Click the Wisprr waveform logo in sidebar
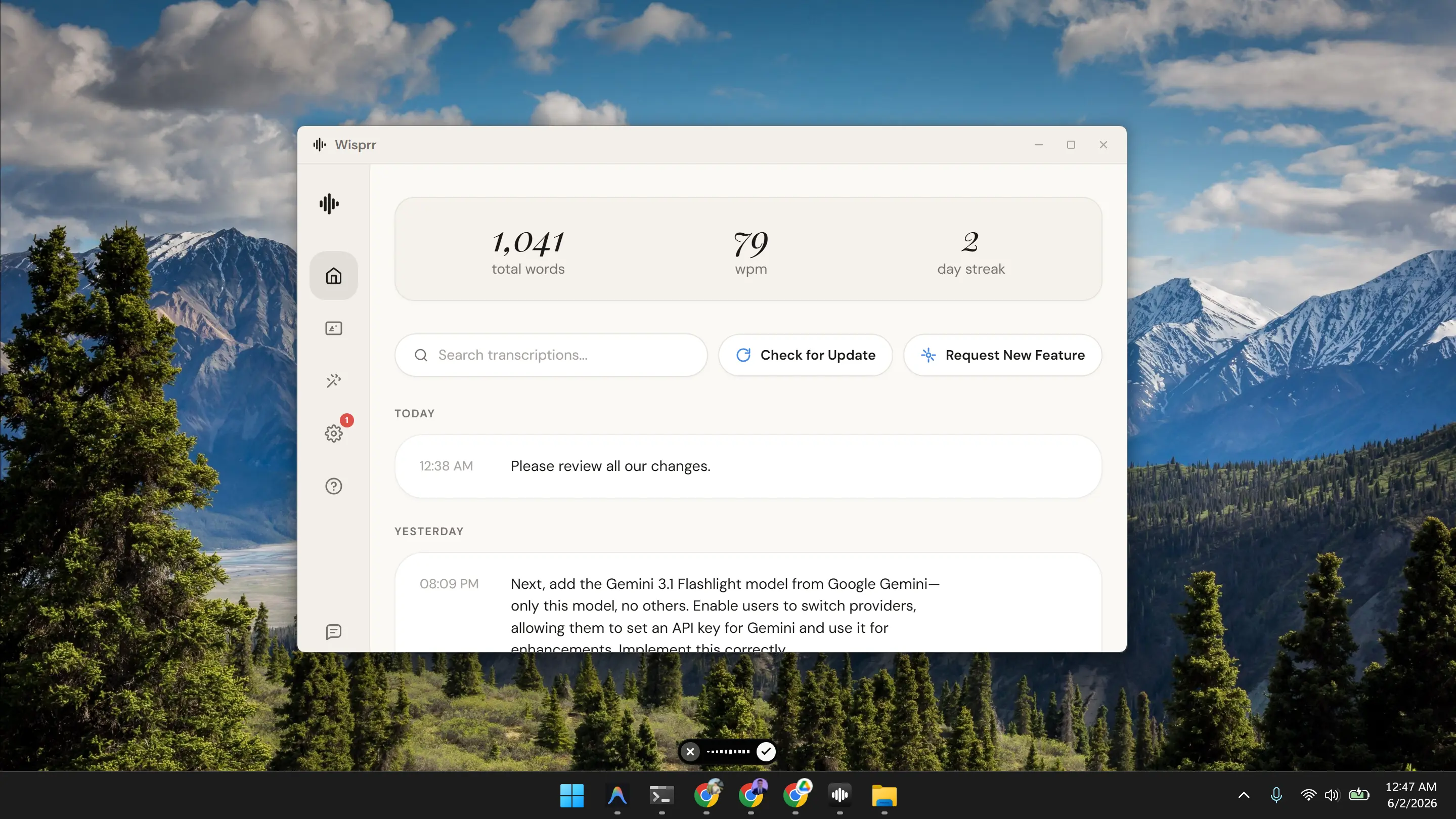Screen dimensions: 1456x819 point(329,203)
